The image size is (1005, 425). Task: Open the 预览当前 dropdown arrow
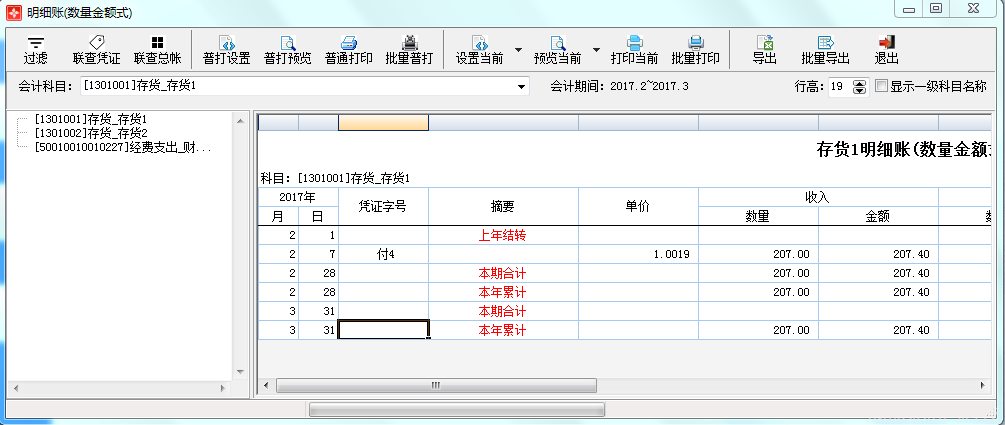597,49
